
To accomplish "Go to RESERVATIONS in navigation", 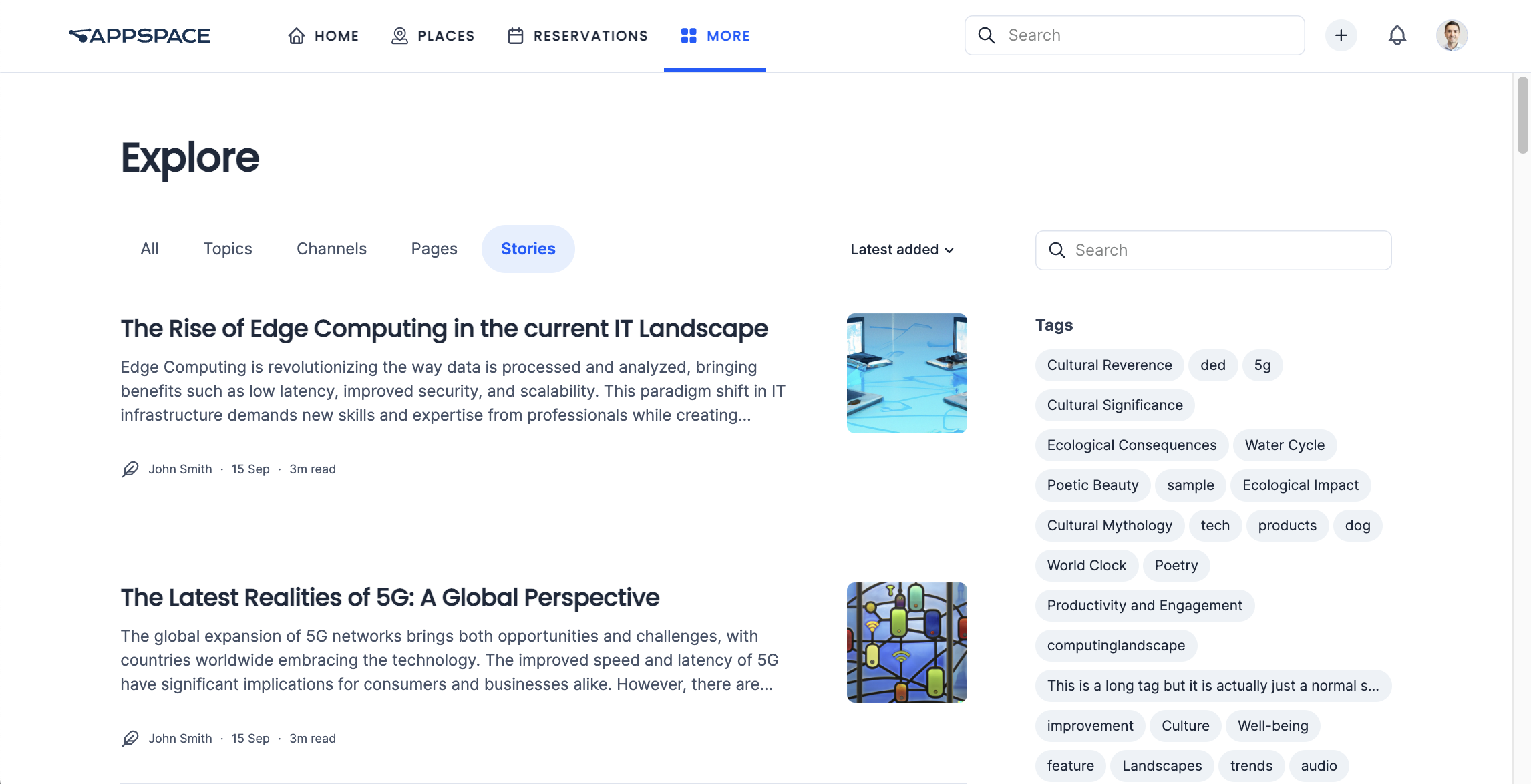I will tap(577, 35).
